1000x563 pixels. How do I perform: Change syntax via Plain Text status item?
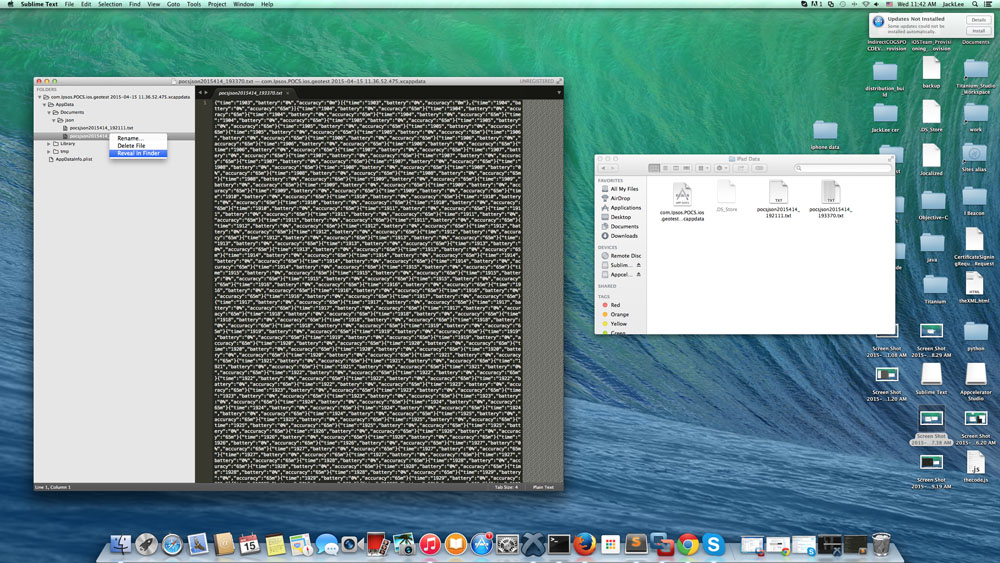click(x=543, y=487)
